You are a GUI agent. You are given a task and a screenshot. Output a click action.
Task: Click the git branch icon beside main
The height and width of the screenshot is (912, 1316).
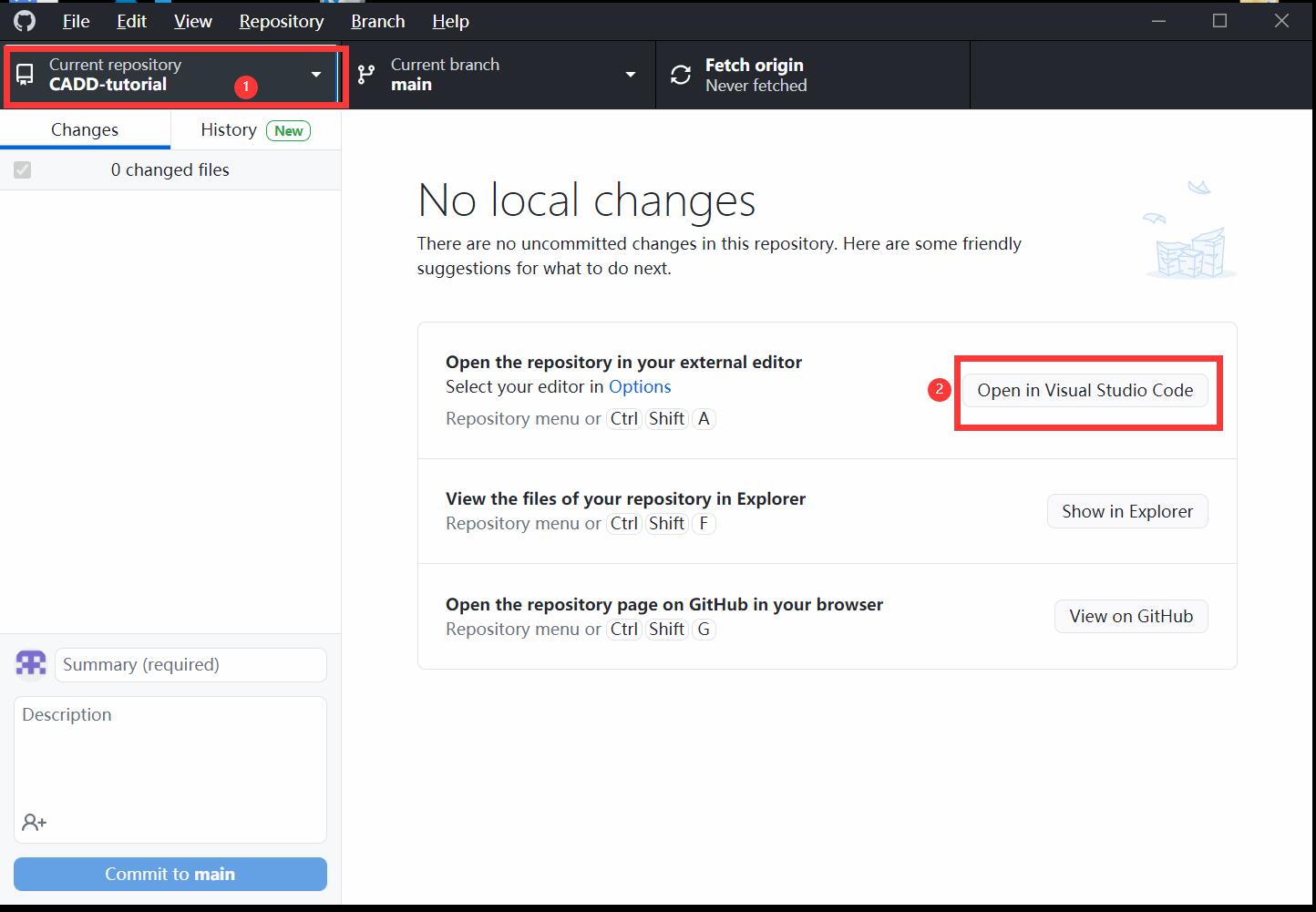[x=366, y=75]
